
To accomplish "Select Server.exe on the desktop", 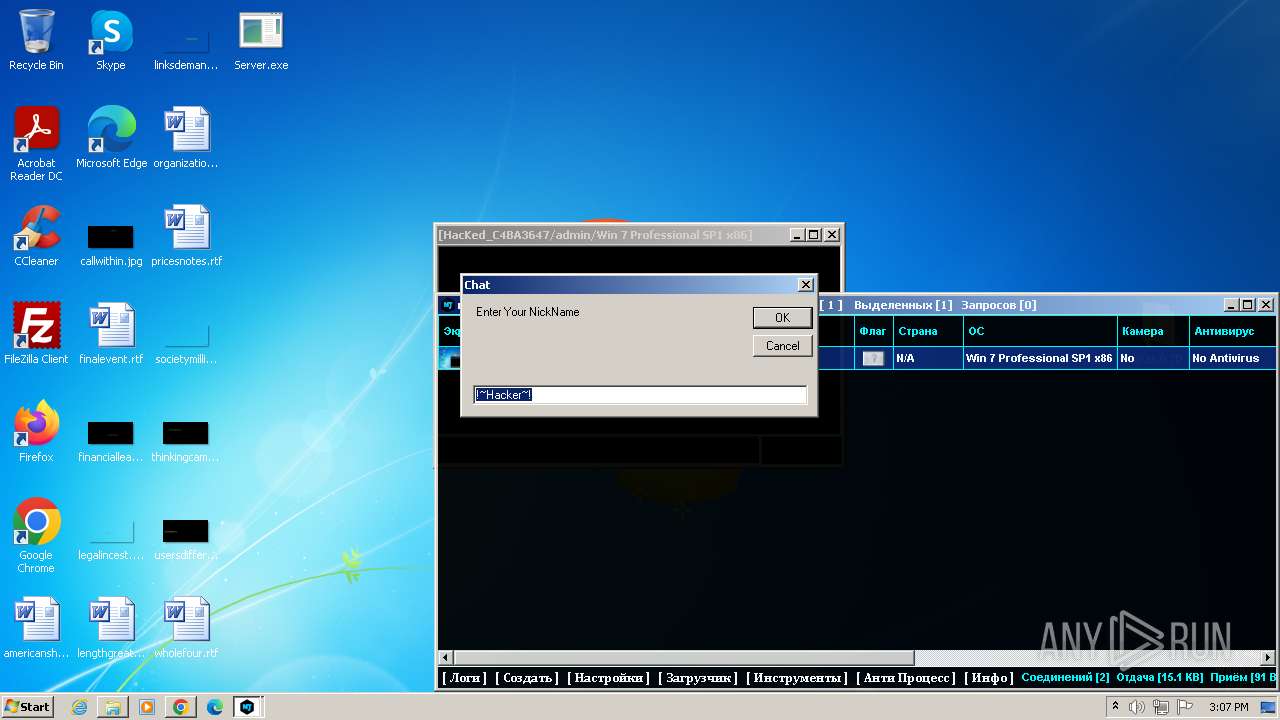I will (x=261, y=41).
